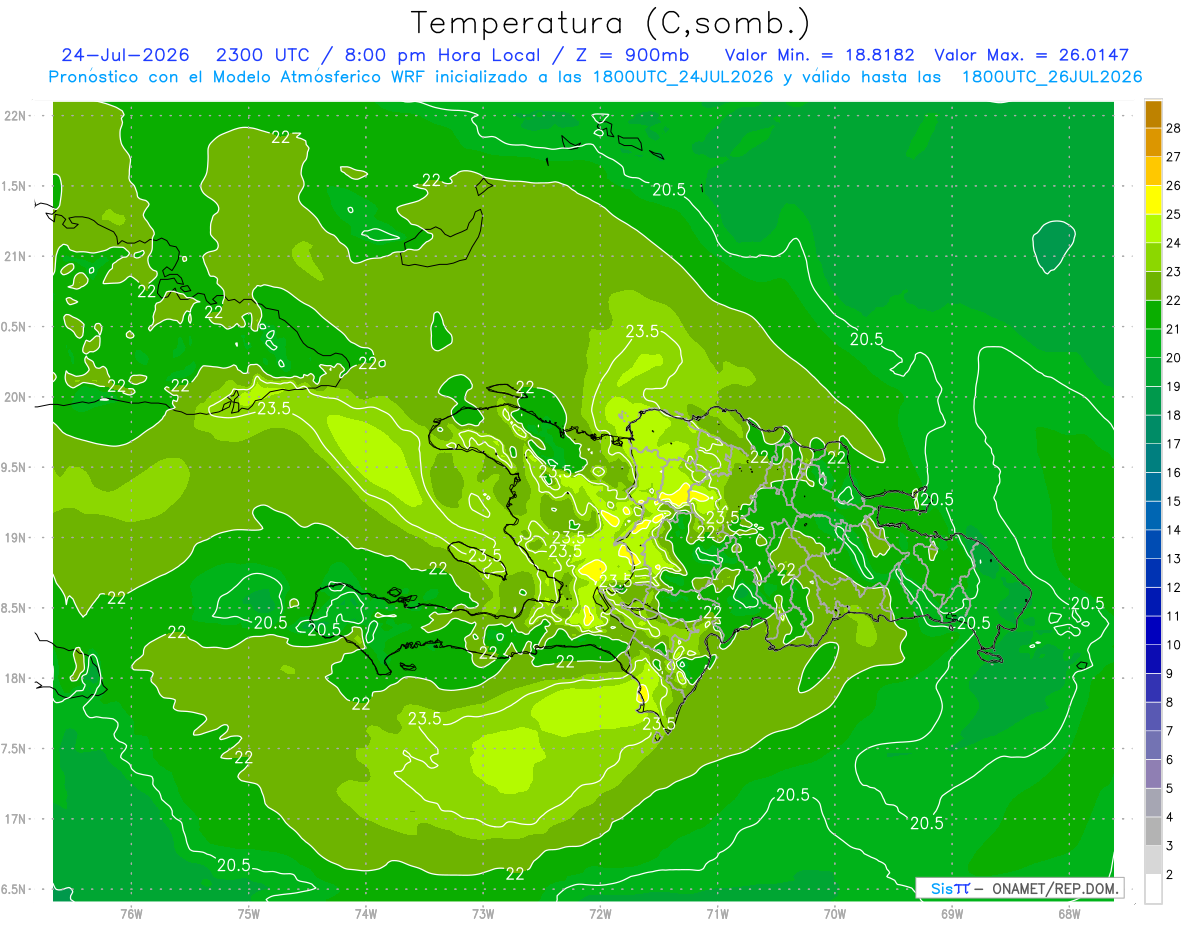Click the "18N" latitude axis label
The height and width of the screenshot is (927, 1200).
(16, 678)
